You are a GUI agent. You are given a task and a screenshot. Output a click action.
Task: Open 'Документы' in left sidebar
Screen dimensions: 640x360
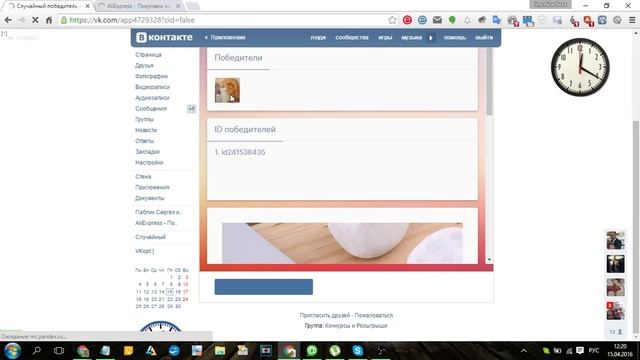pyautogui.click(x=149, y=198)
